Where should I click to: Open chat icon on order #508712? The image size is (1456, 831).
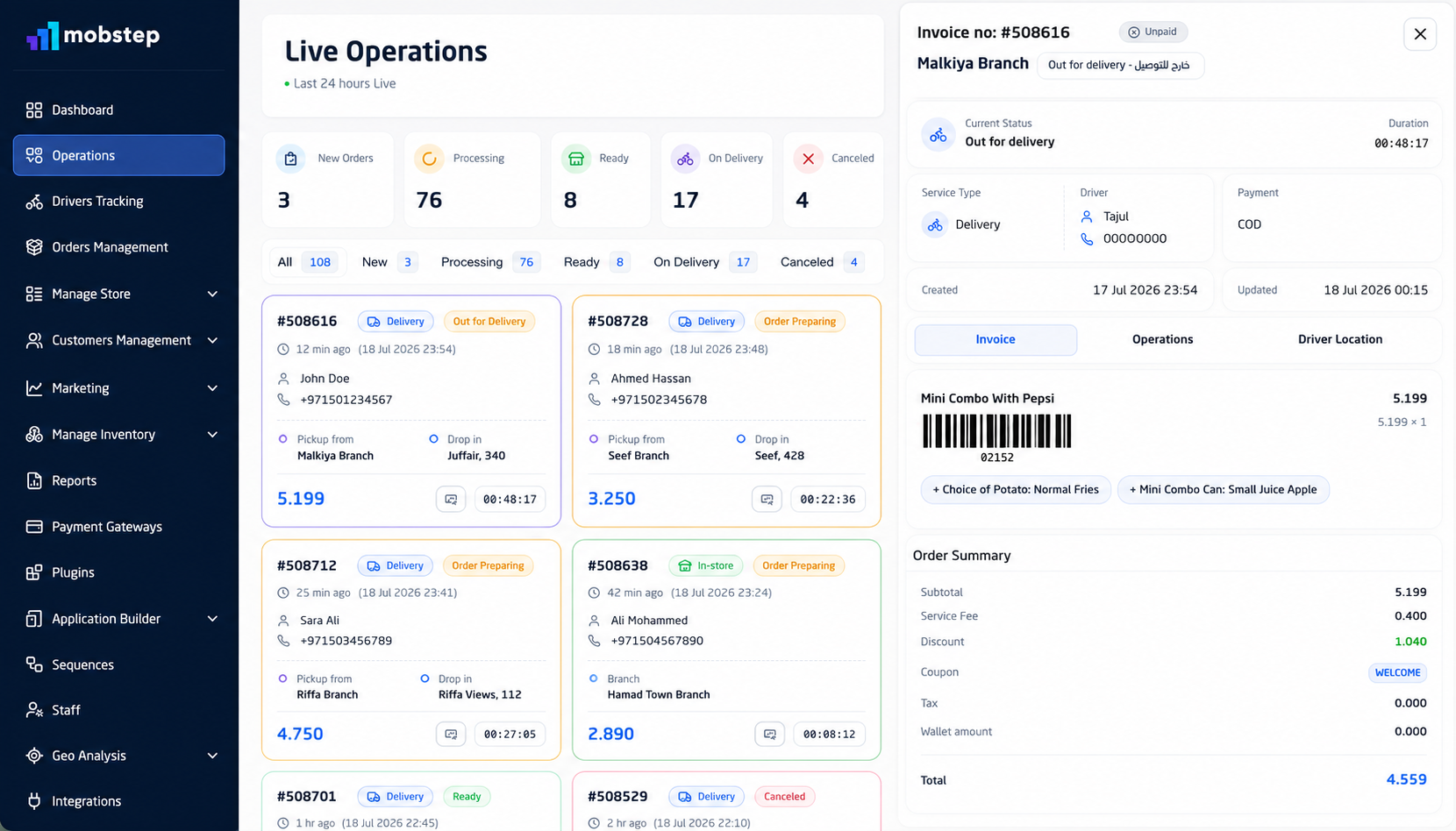451,734
